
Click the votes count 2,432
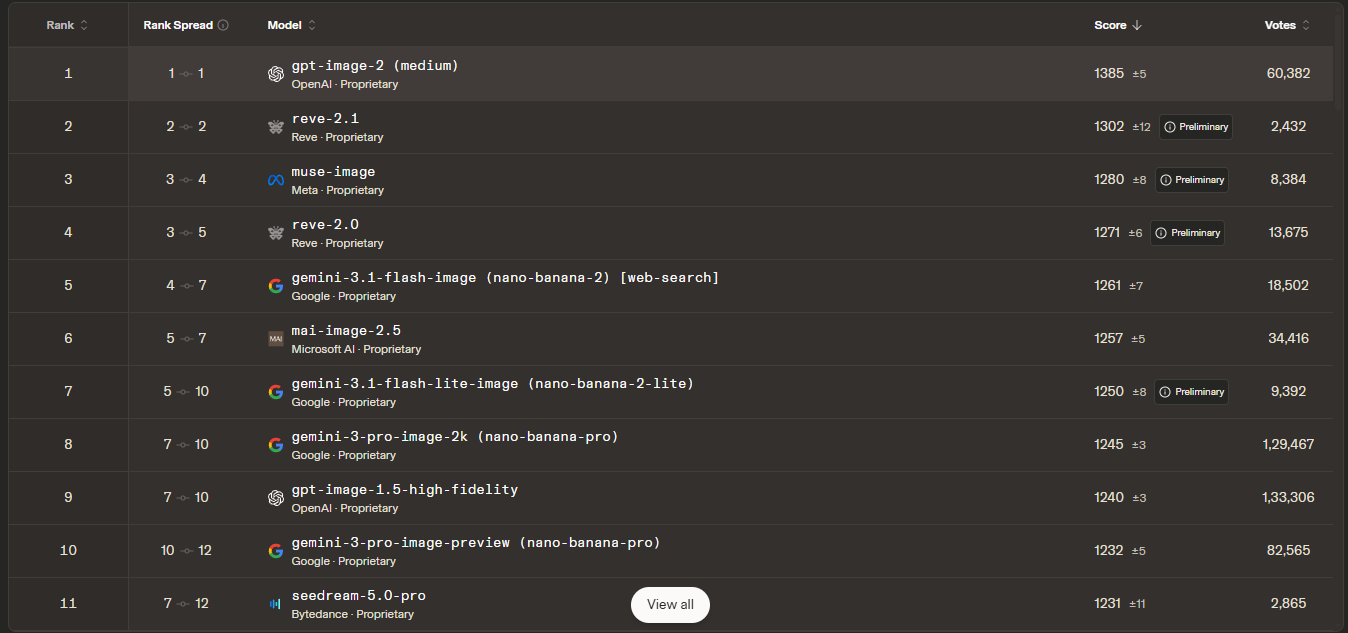[1288, 127]
